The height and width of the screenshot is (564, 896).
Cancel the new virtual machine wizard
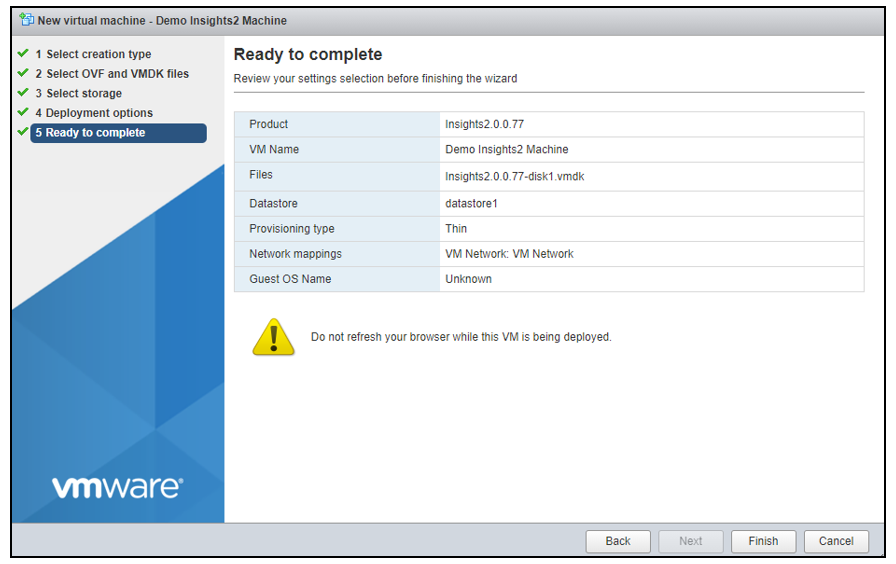(x=836, y=541)
